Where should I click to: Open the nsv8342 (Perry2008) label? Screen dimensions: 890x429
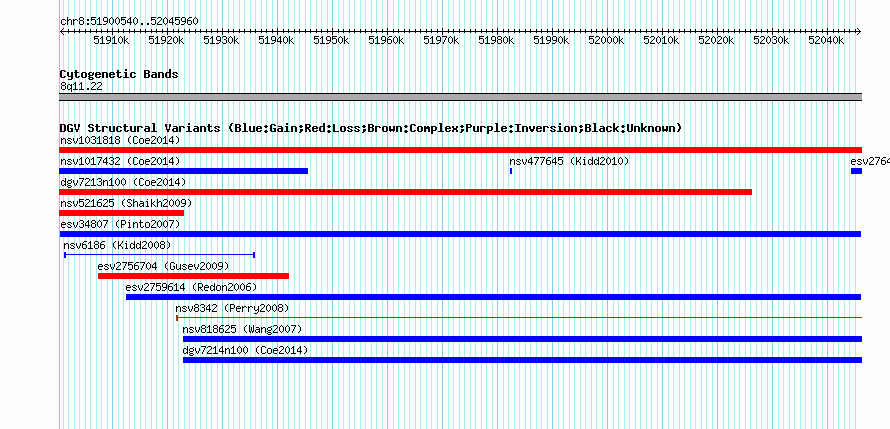click(232, 308)
